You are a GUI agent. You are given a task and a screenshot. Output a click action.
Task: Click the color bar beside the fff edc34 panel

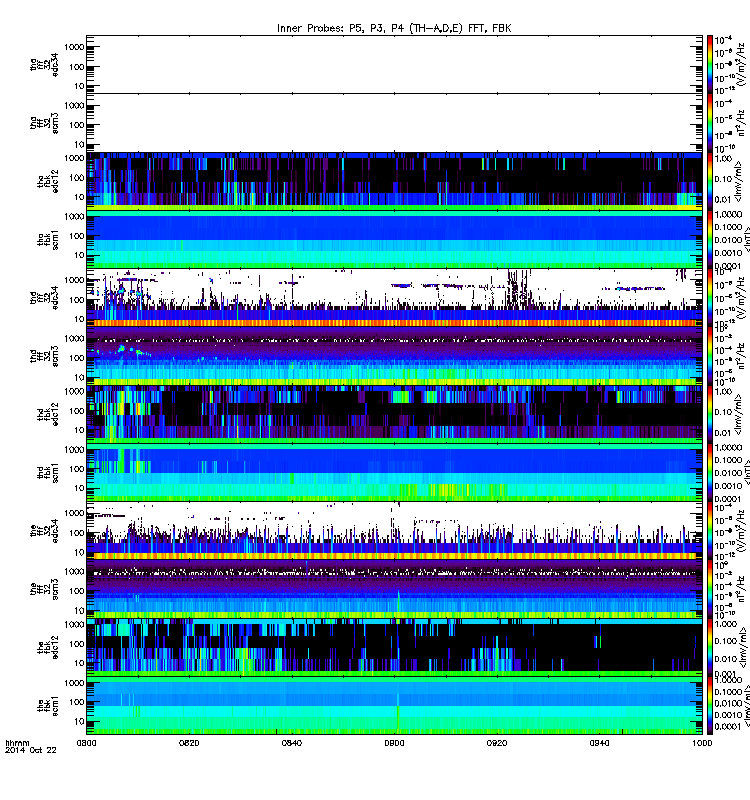pyautogui.click(x=710, y=531)
